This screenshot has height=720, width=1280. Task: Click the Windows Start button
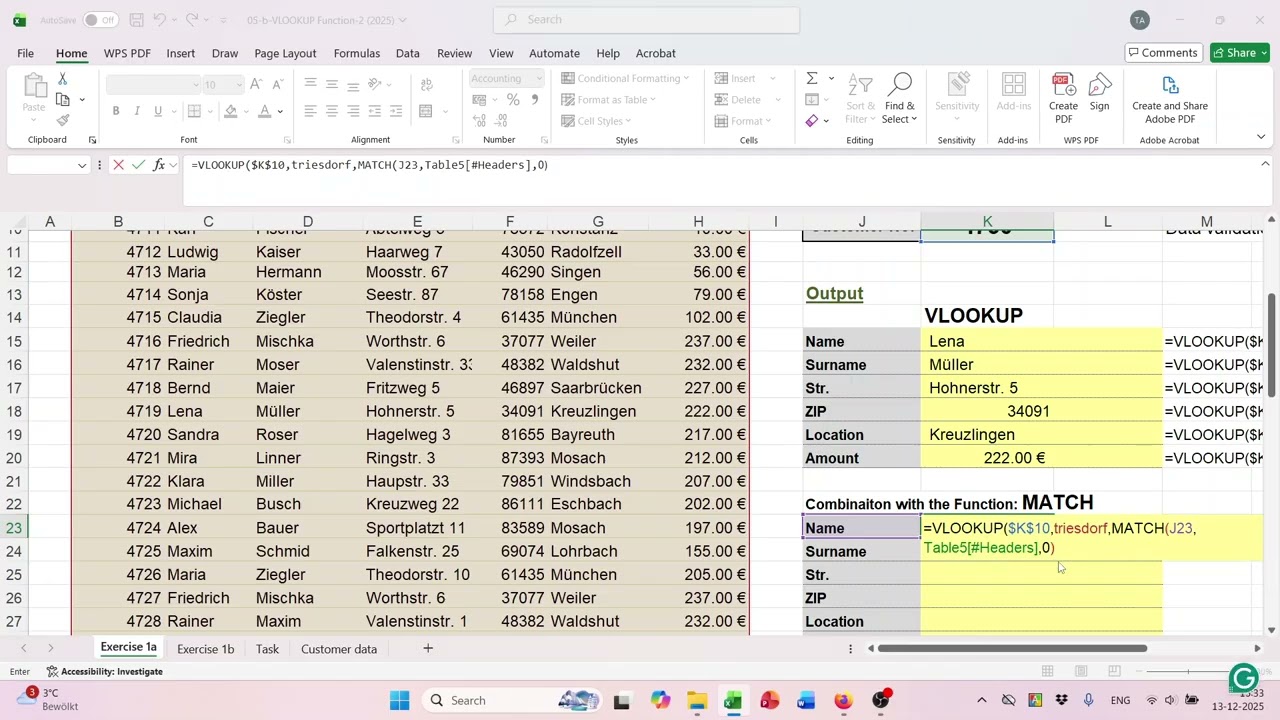[399, 700]
